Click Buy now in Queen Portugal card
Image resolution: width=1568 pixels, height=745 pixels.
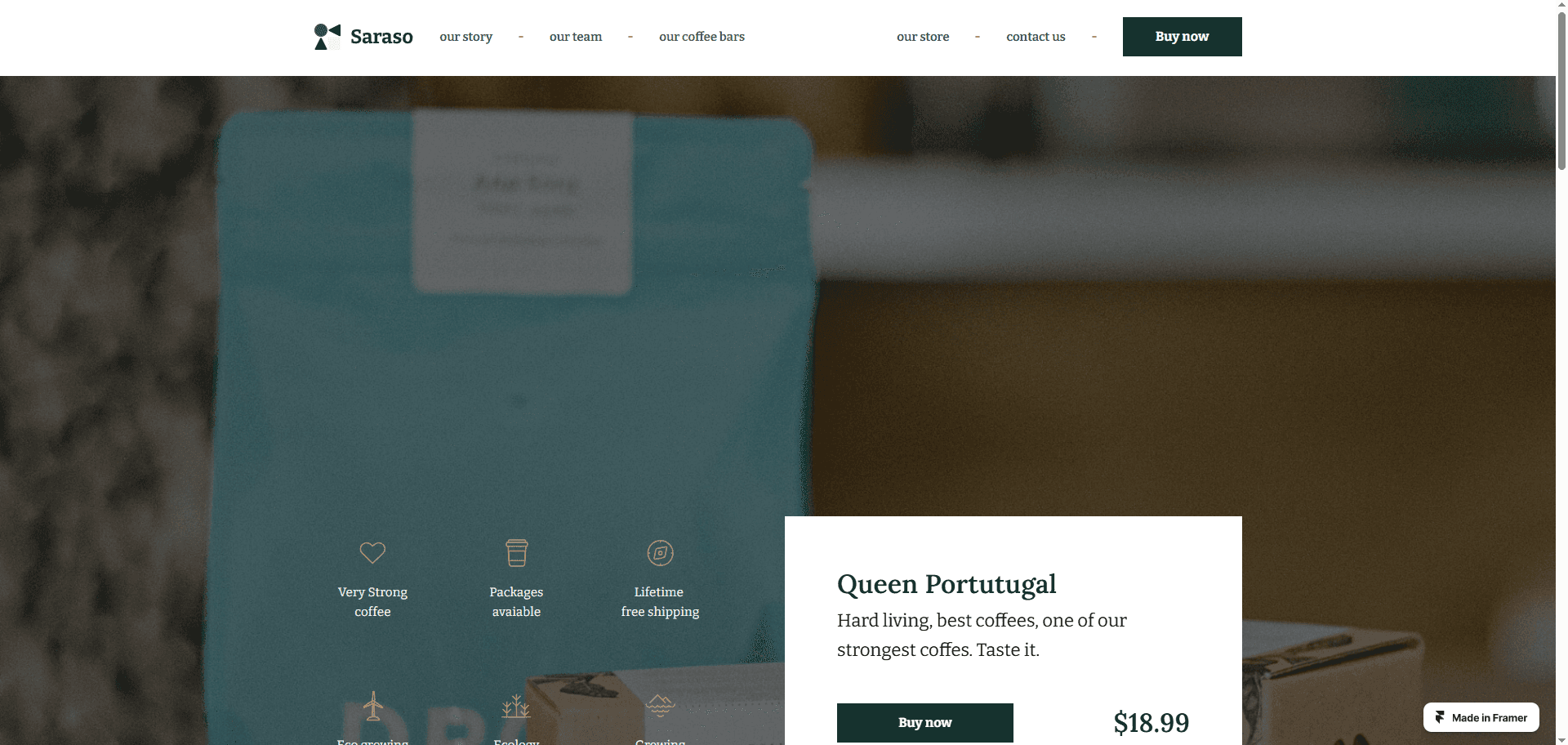click(924, 722)
